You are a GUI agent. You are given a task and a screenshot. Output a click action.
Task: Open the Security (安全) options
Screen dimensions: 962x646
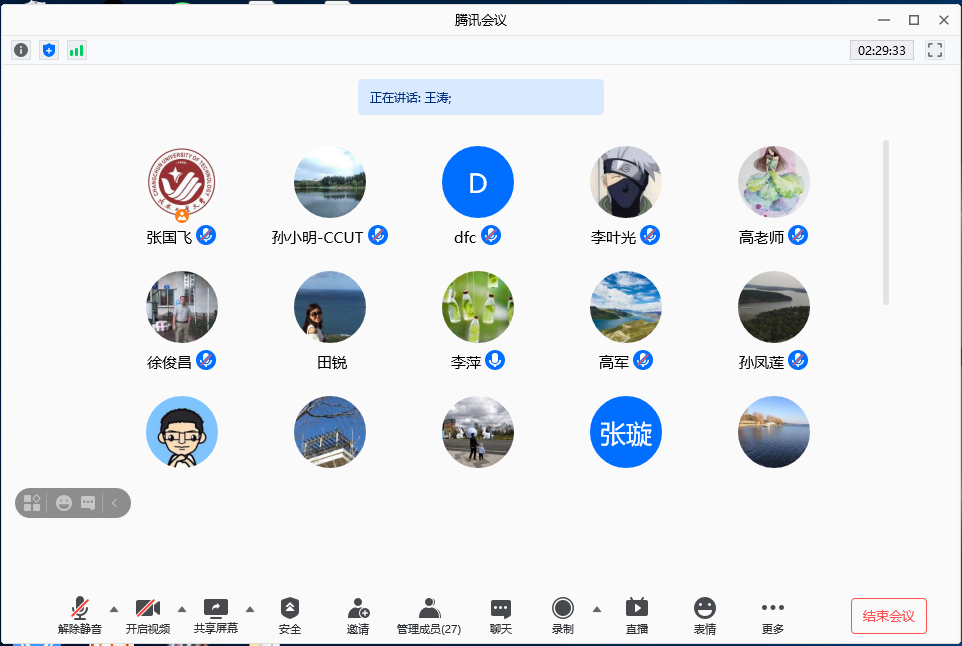point(290,615)
